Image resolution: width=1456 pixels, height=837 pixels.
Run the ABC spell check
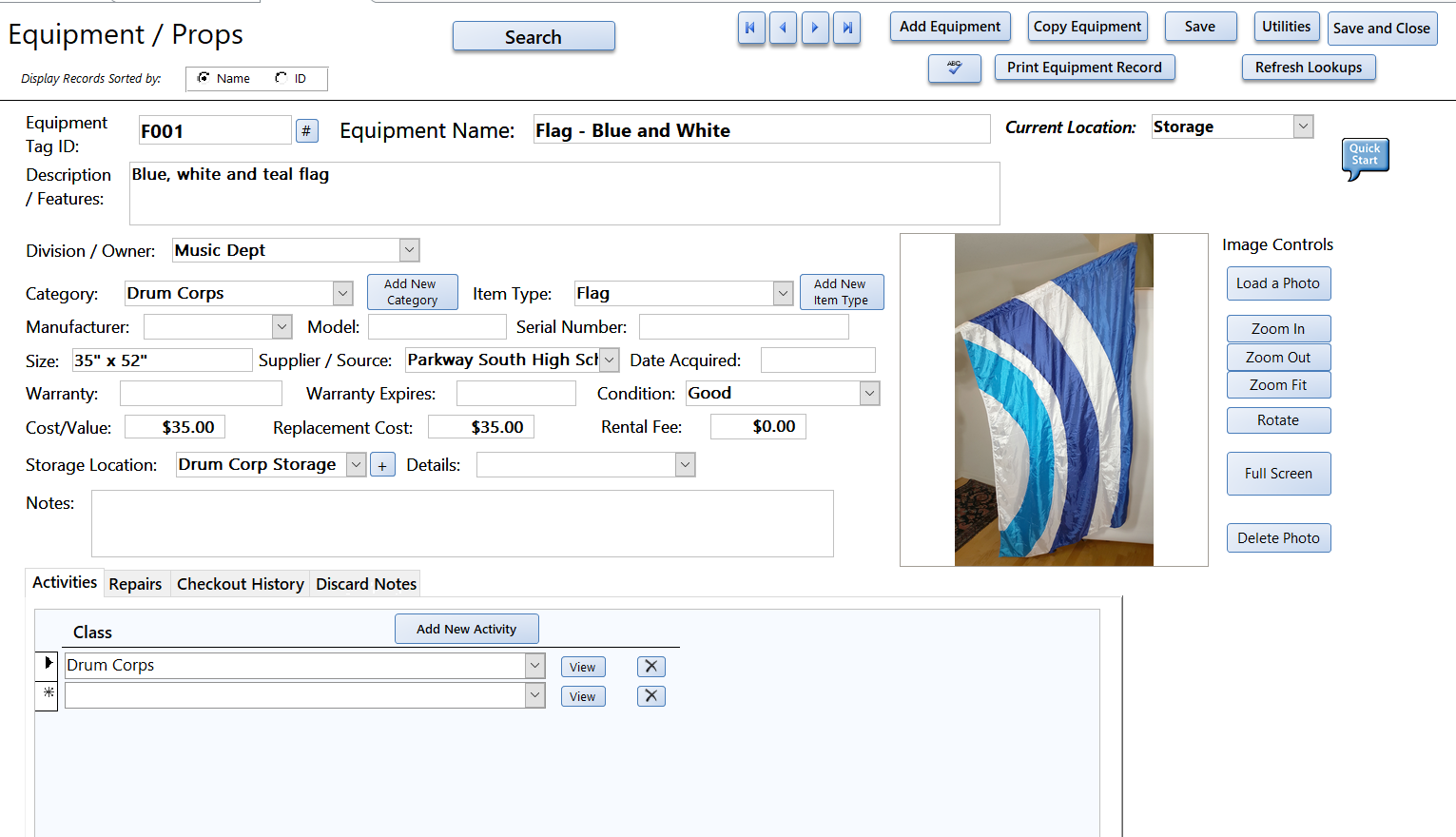pos(954,68)
